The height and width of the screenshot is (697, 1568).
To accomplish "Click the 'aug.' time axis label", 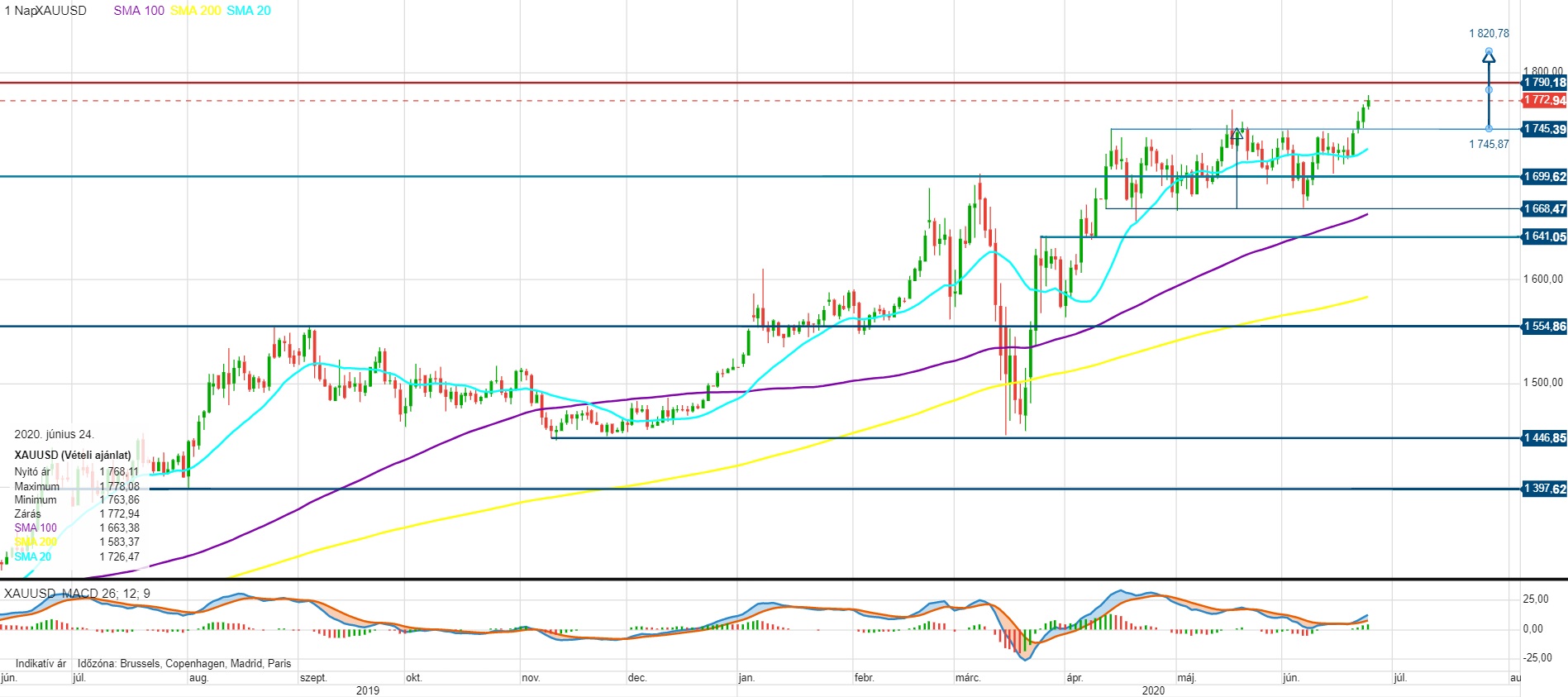I will (198, 678).
